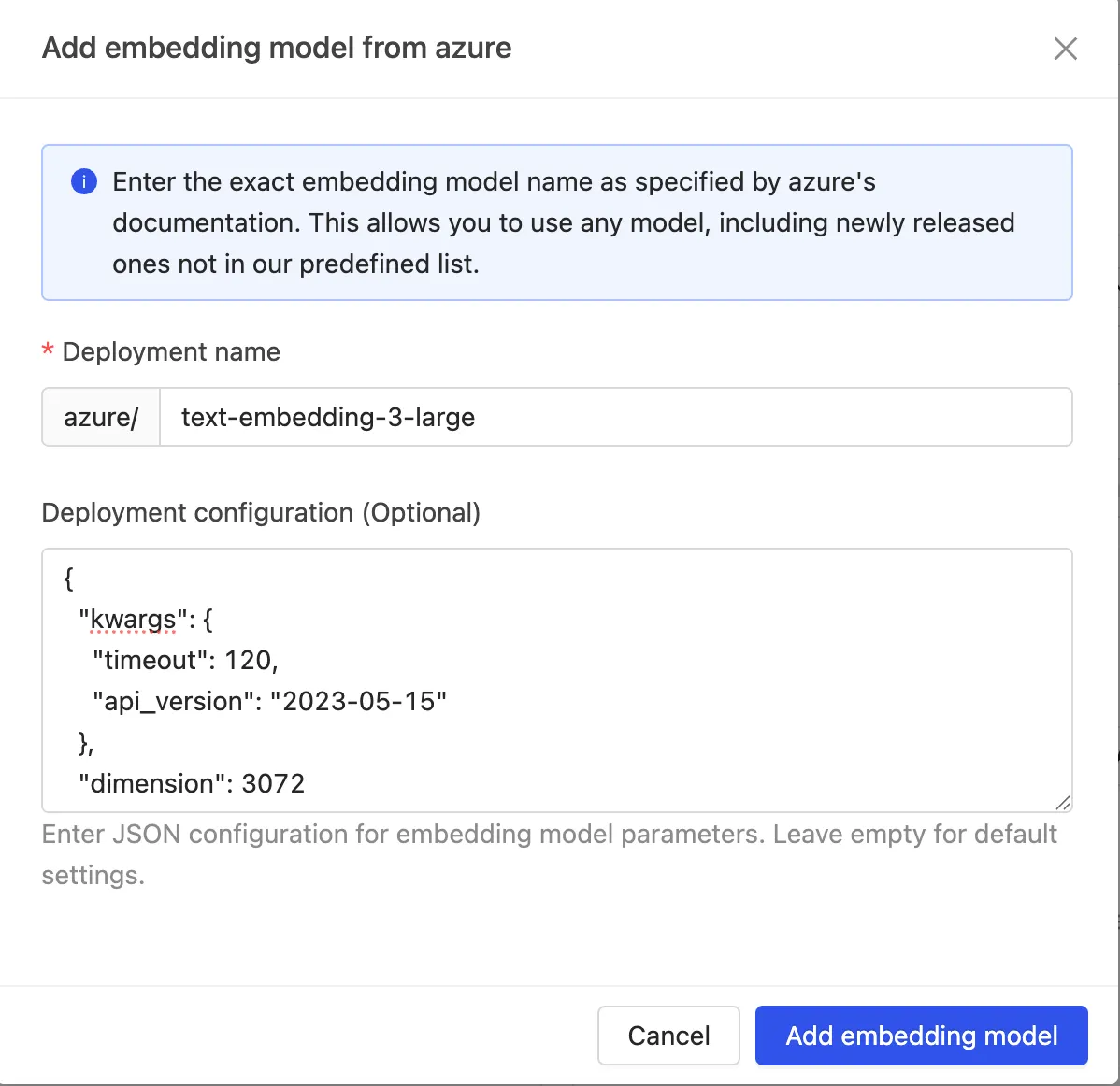Click the dialog title text
Screen dimensions: 1120x1086
tap(277, 48)
